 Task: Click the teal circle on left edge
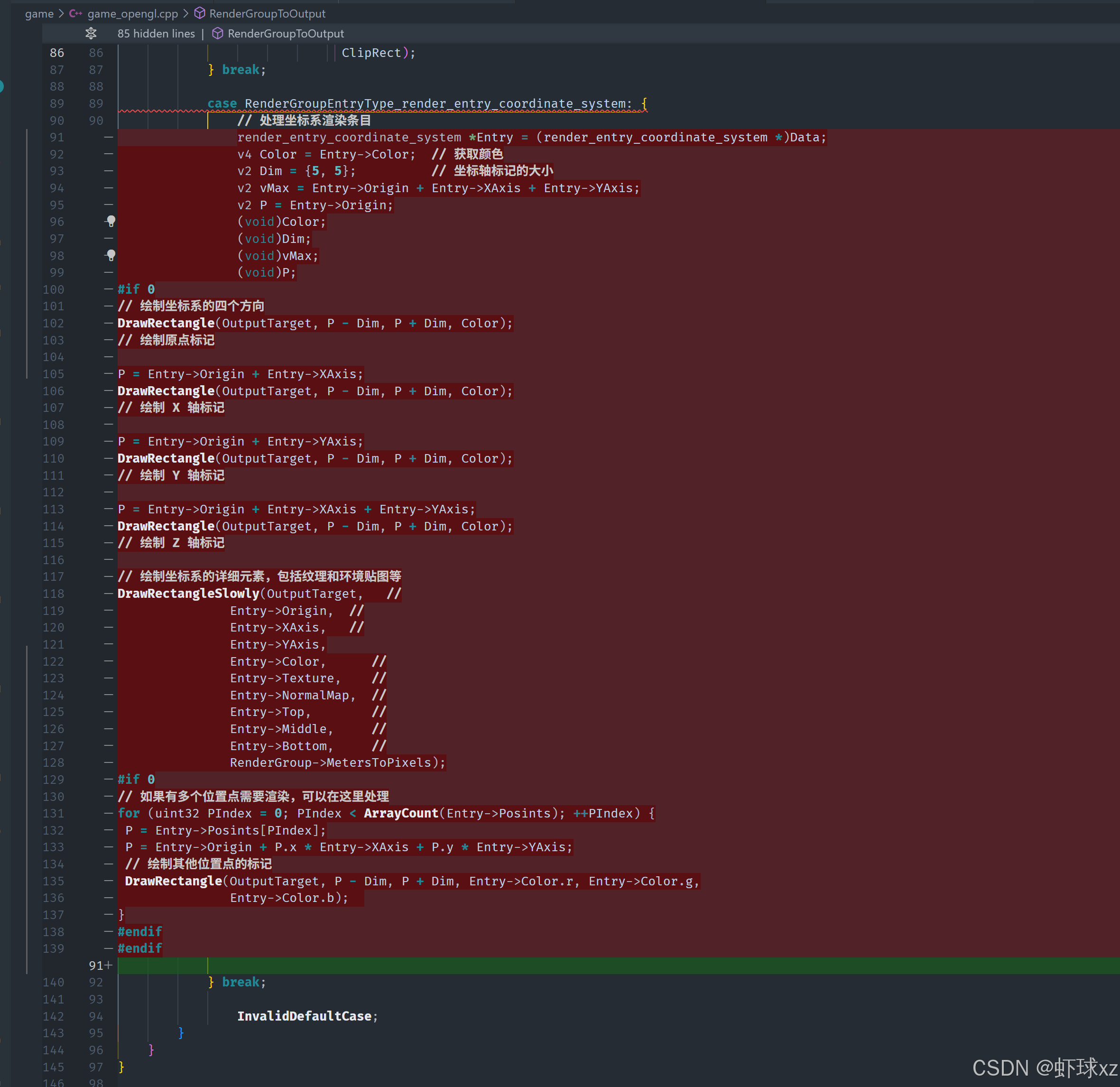tap(2, 86)
